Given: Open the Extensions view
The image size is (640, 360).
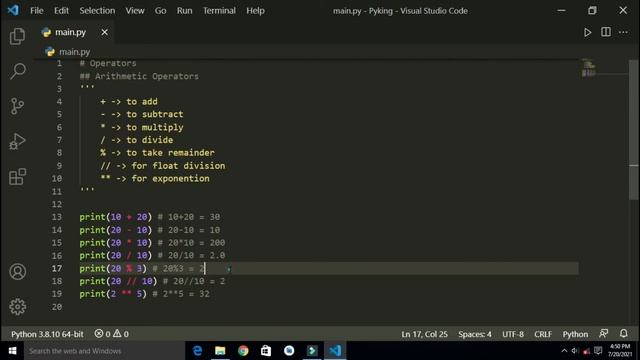Looking at the screenshot, I should [x=18, y=176].
